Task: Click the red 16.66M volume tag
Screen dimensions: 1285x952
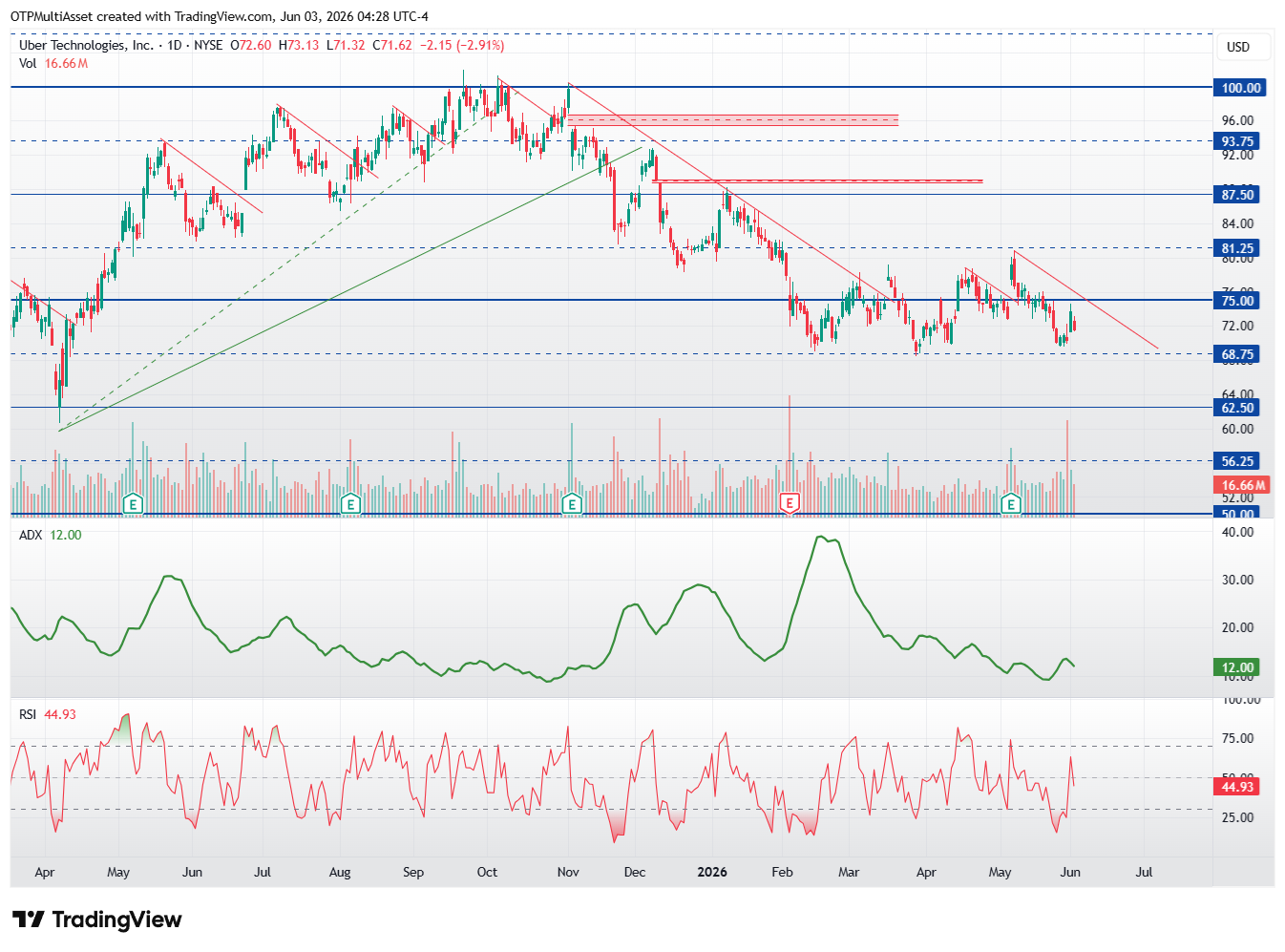Action: pyautogui.click(x=1242, y=485)
